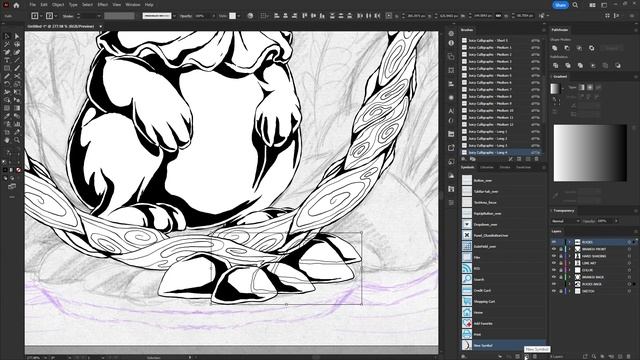This screenshot has height=360, width=640.
Task: Select the Type tool
Action: tap(7, 60)
